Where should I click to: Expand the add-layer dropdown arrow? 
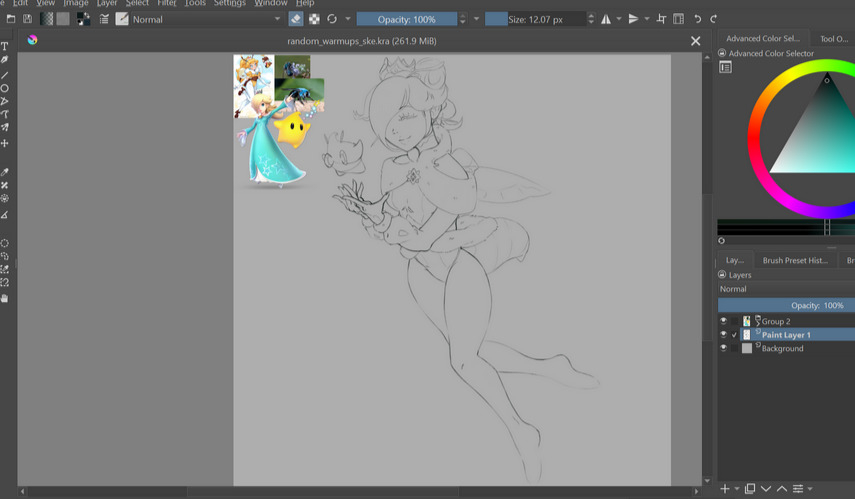click(737, 489)
